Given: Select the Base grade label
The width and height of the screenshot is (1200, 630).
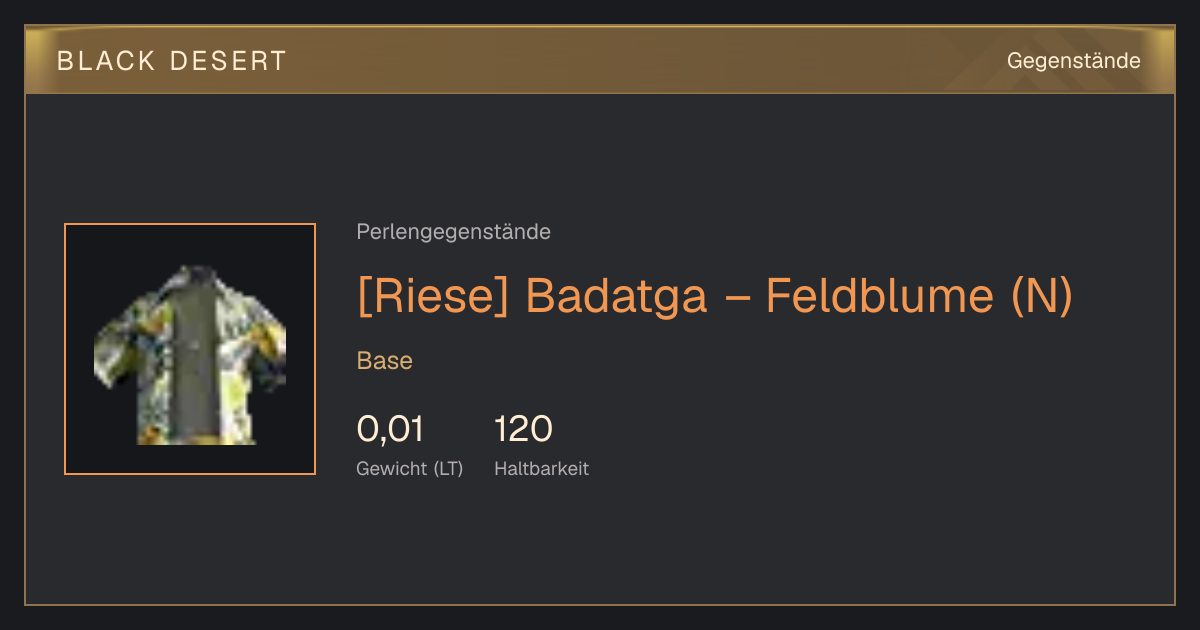Looking at the screenshot, I should click(385, 361).
